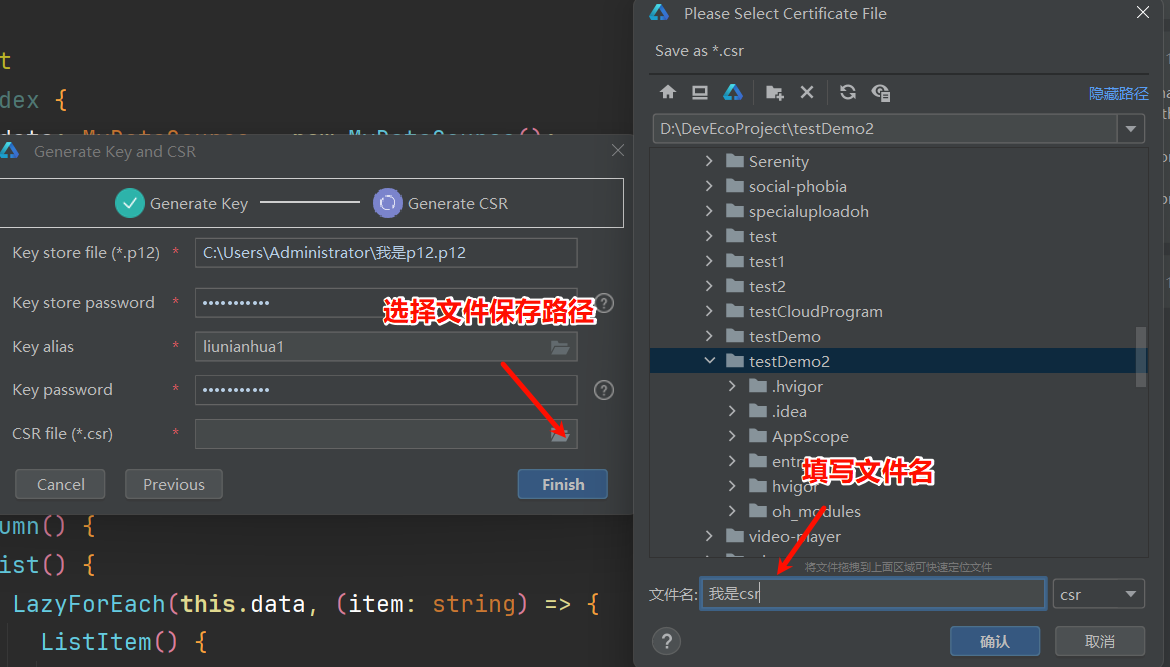Click the Finish button
This screenshot has width=1170, height=667.
tap(563, 484)
